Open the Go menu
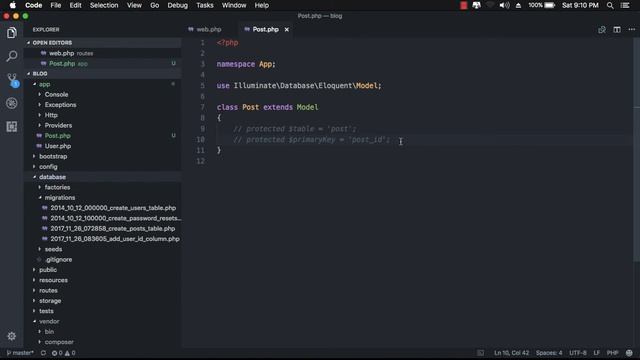Screen dimensions: 640x360 (155, 5)
